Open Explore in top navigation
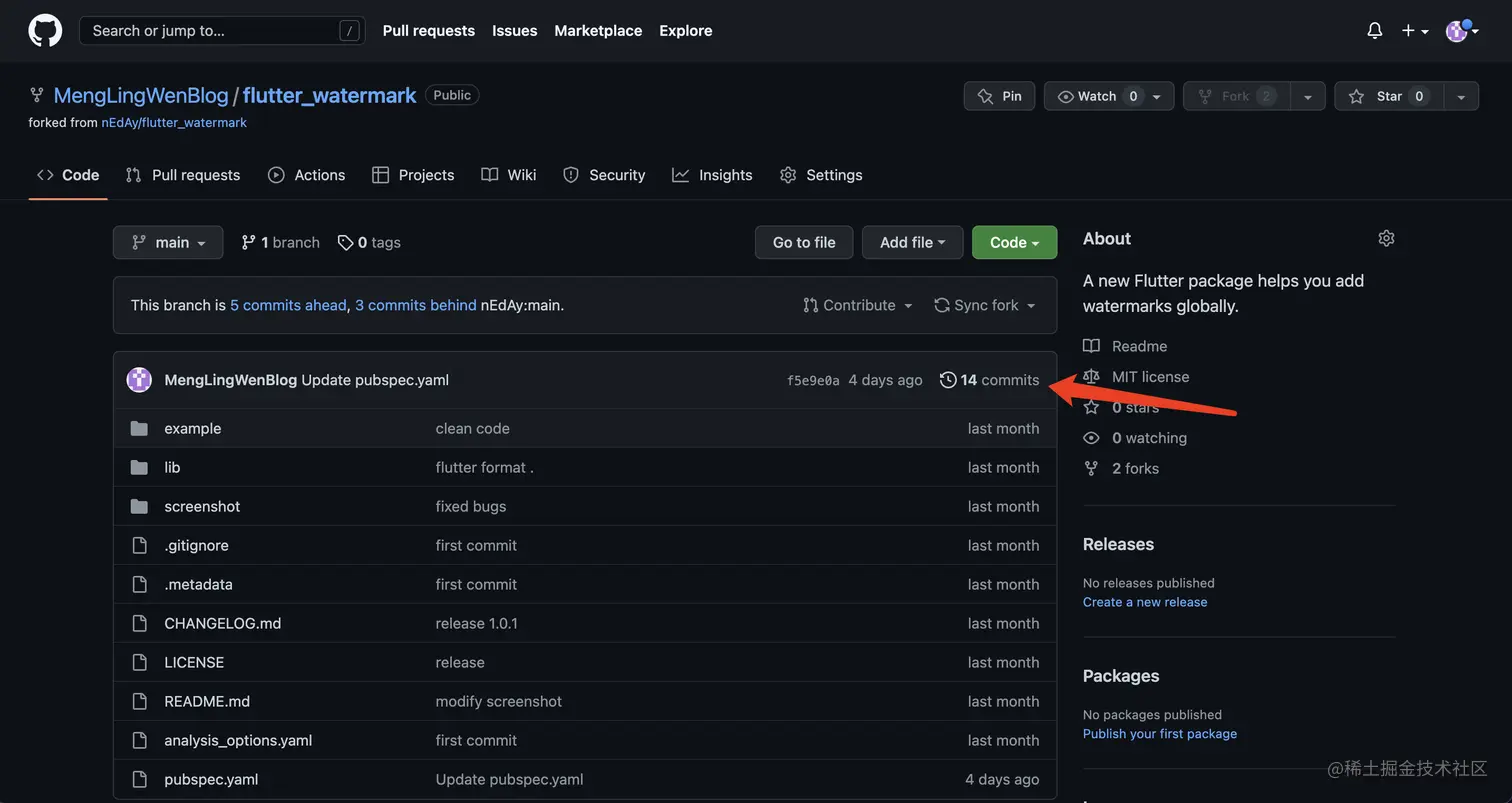 tap(685, 31)
